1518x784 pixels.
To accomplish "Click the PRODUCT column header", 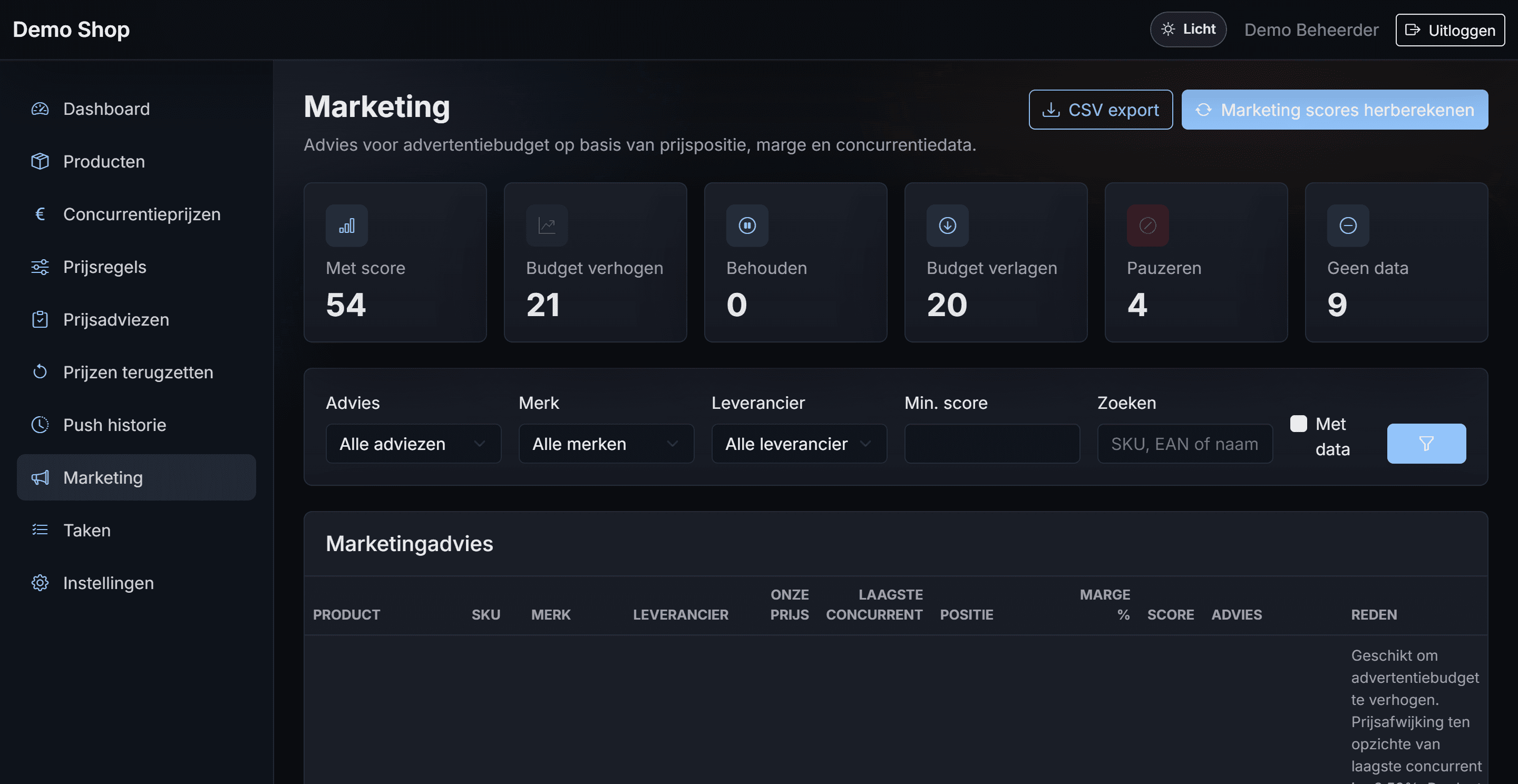I will [346, 615].
